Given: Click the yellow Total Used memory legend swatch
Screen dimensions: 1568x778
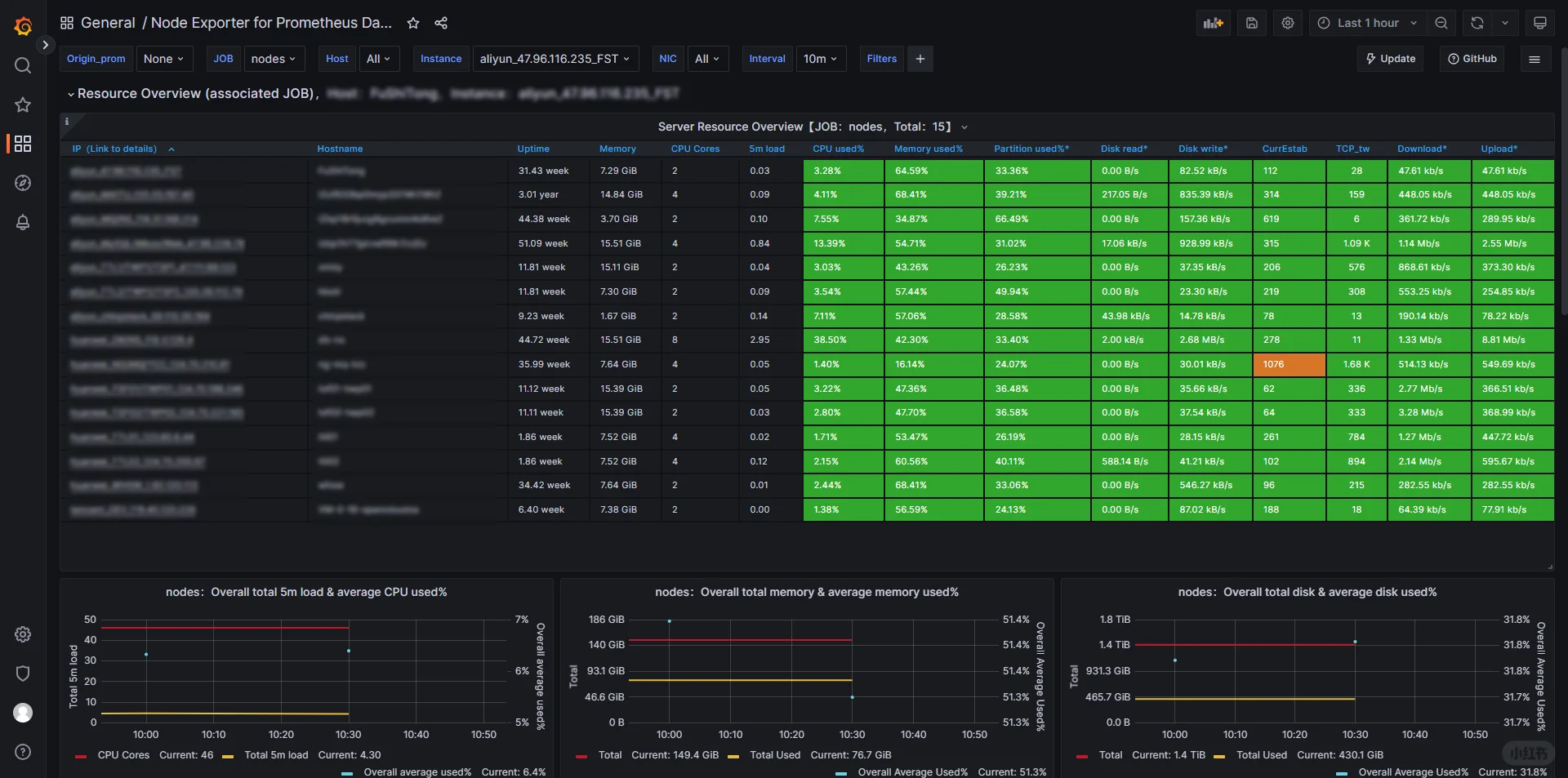Looking at the screenshot, I should point(733,756).
